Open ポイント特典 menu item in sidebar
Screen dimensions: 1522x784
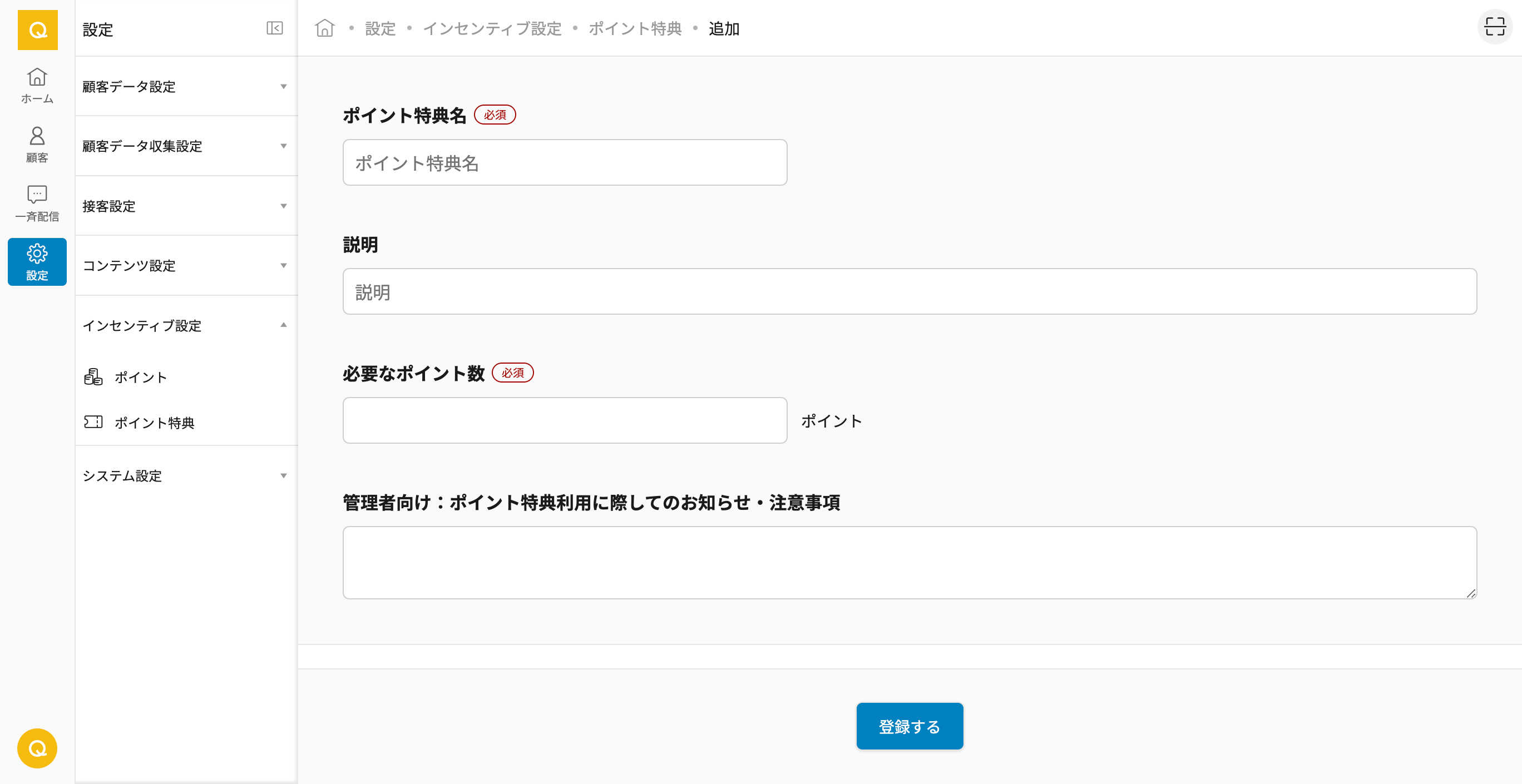154,423
